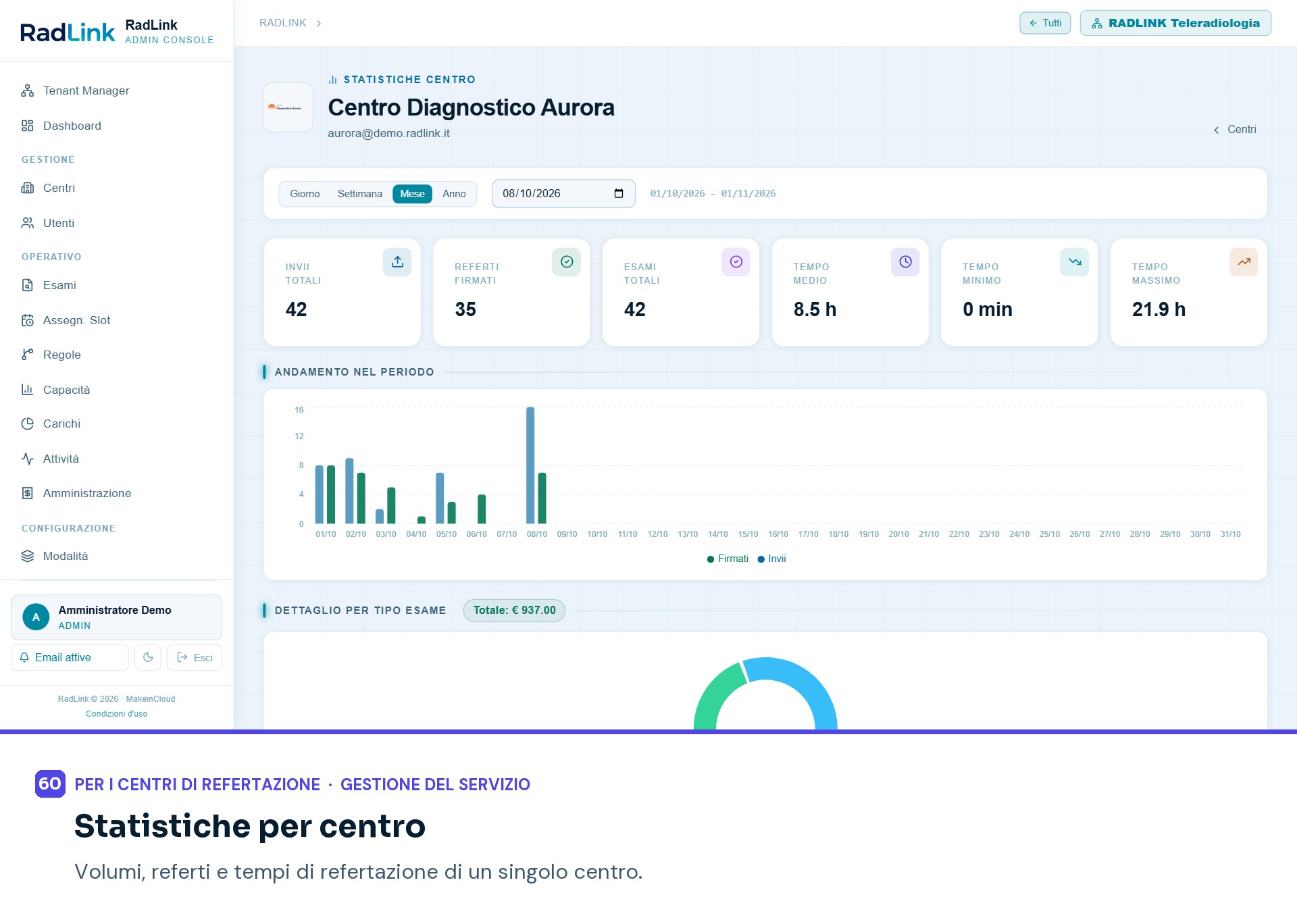Image resolution: width=1297 pixels, height=924 pixels.
Task: Open Amministratore Demo profile card
Action: 116,617
